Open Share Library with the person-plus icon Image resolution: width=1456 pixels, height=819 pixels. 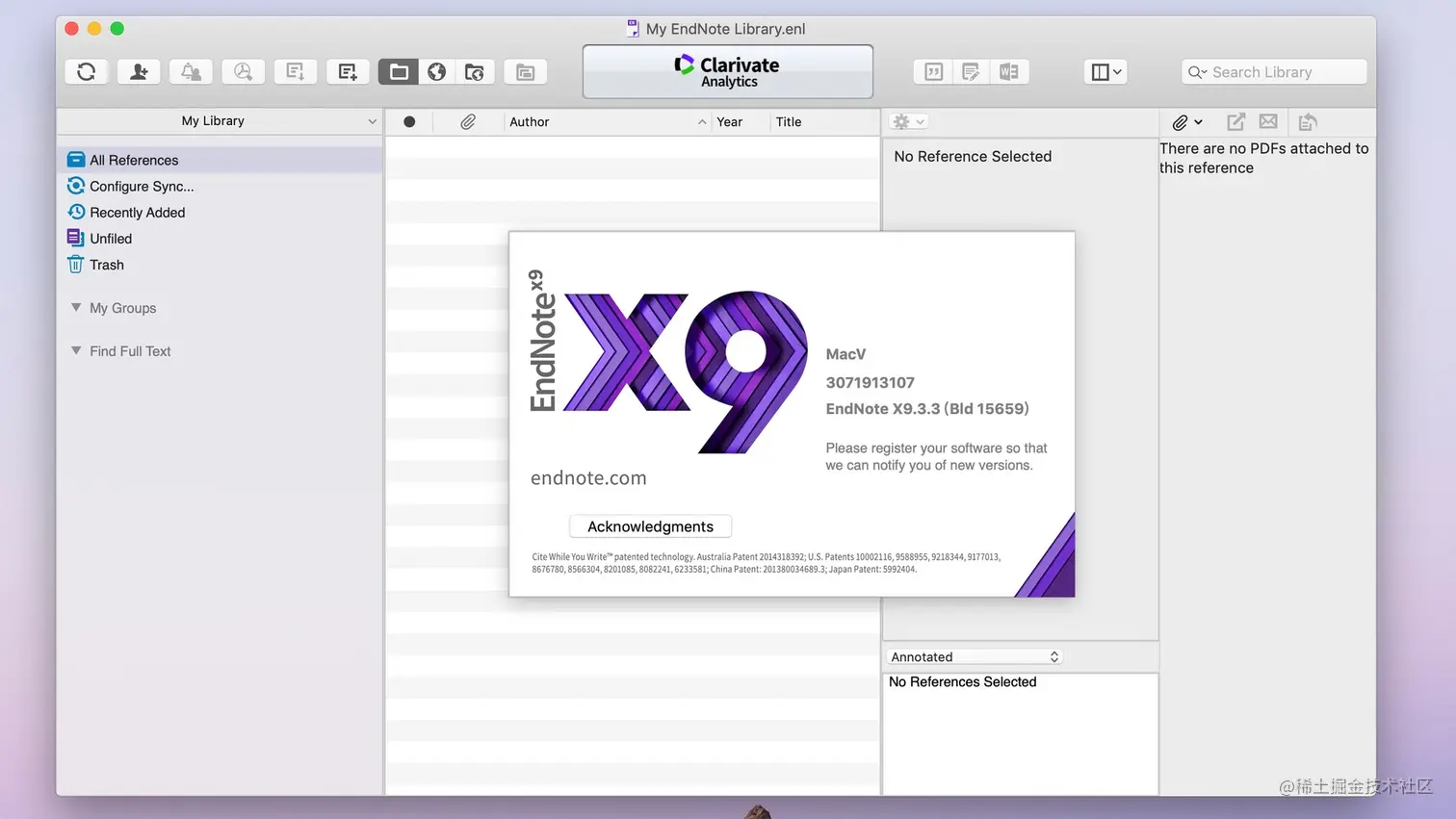[x=139, y=72]
